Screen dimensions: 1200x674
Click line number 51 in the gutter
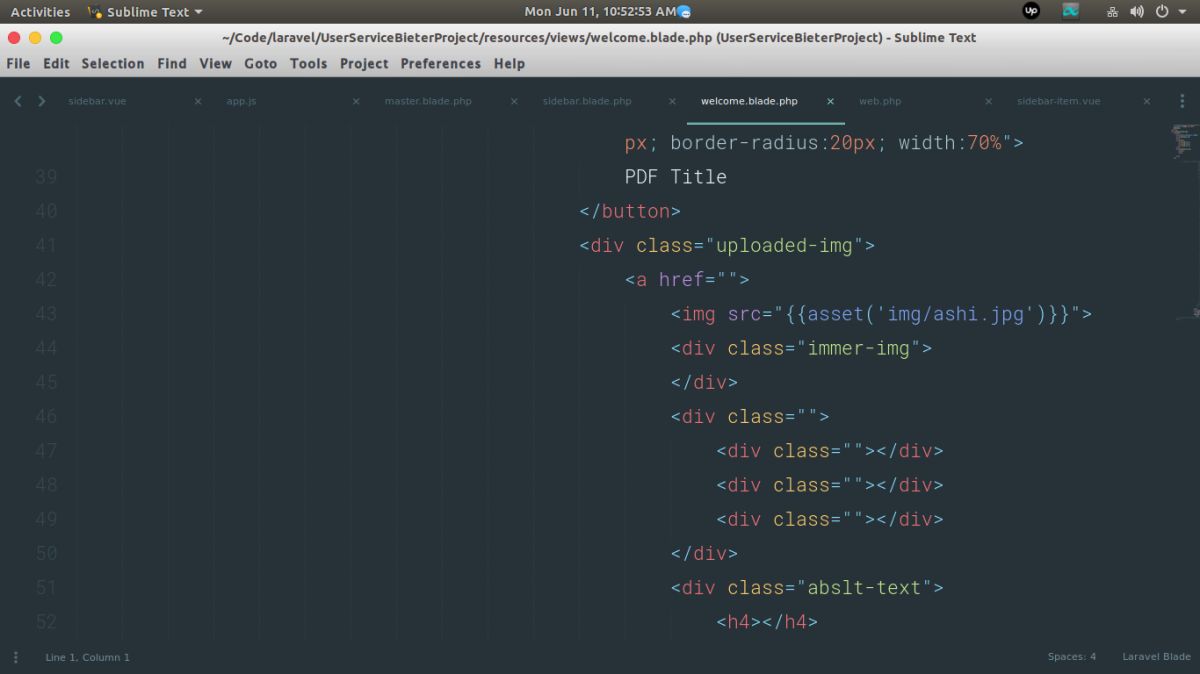[x=46, y=587]
